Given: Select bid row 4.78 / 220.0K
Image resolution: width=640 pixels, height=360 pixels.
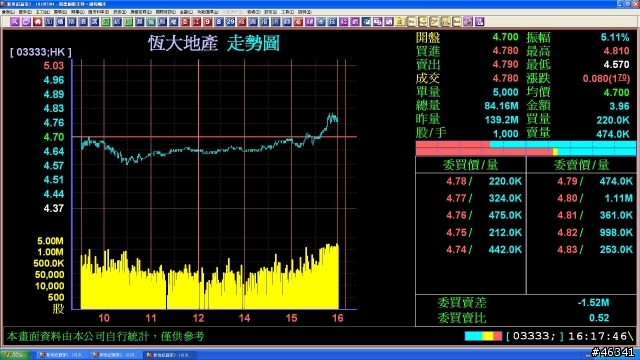Looking at the screenshot, I should [x=484, y=181].
